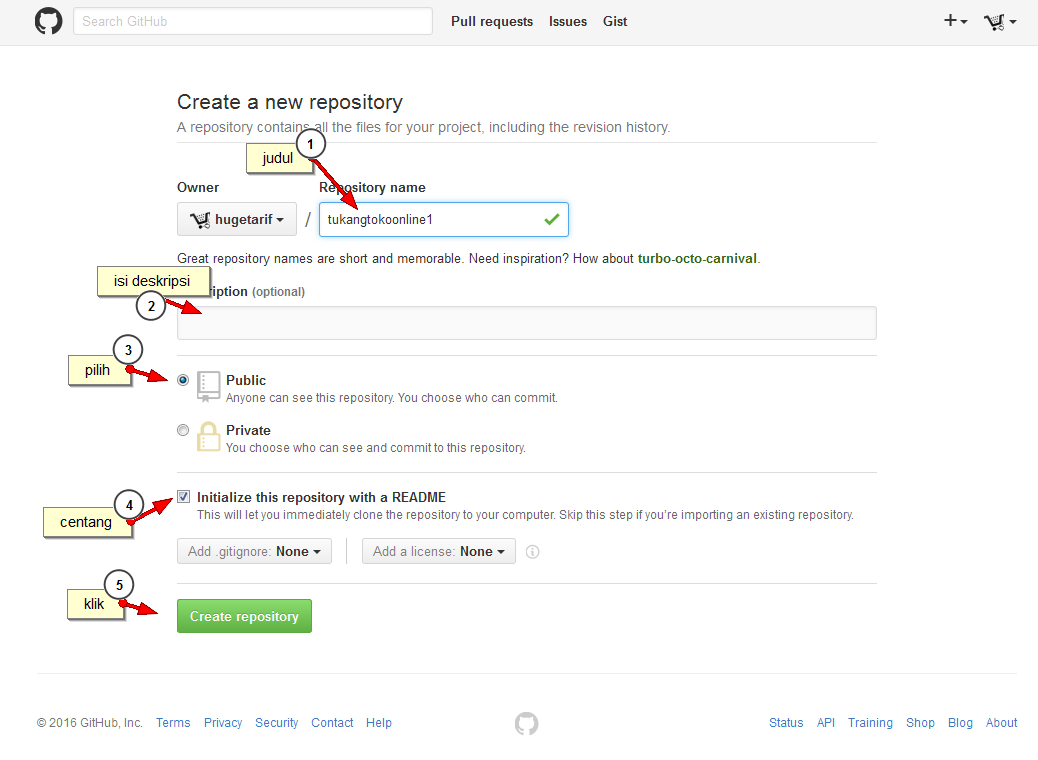Image resolution: width=1038 pixels, height=760 pixels.
Task: Click the license info icon
Action: tap(533, 552)
